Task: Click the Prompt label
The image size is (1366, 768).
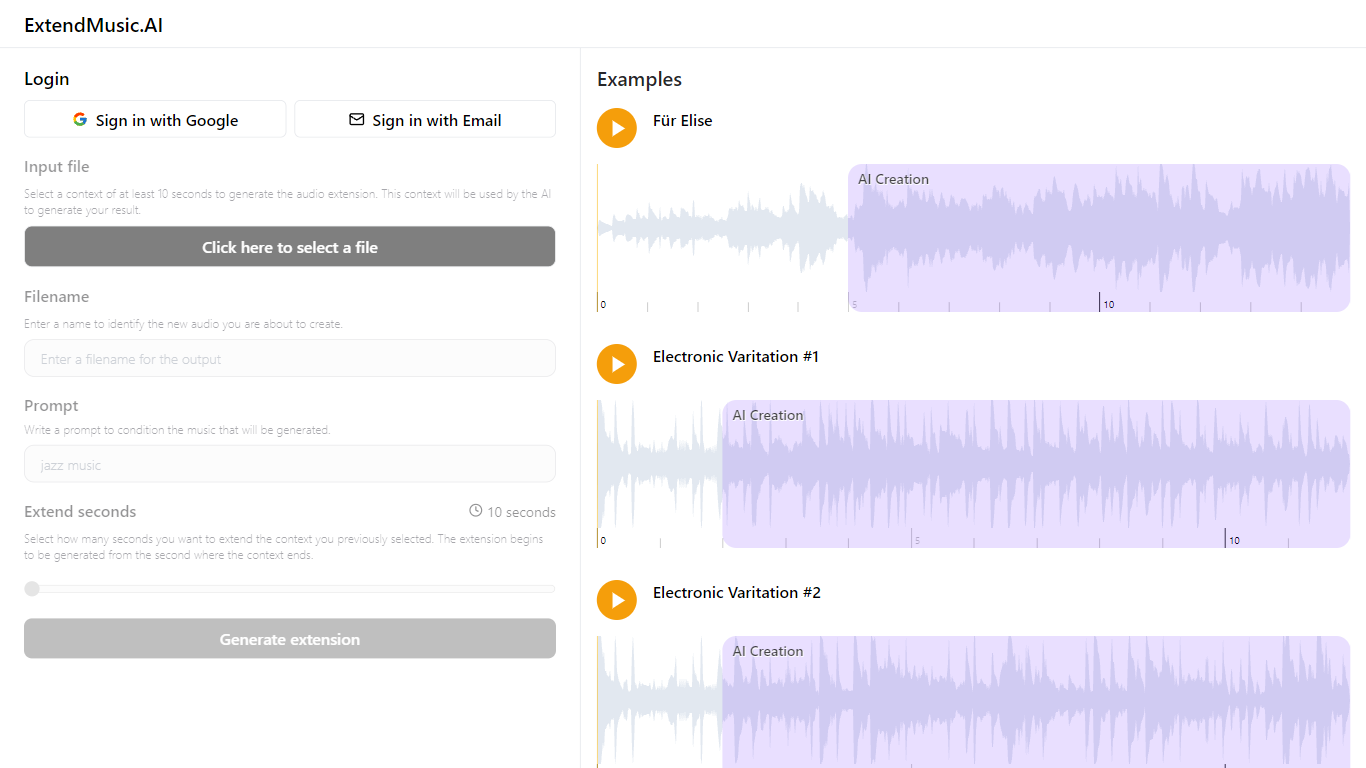Action: tap(51, 405)
